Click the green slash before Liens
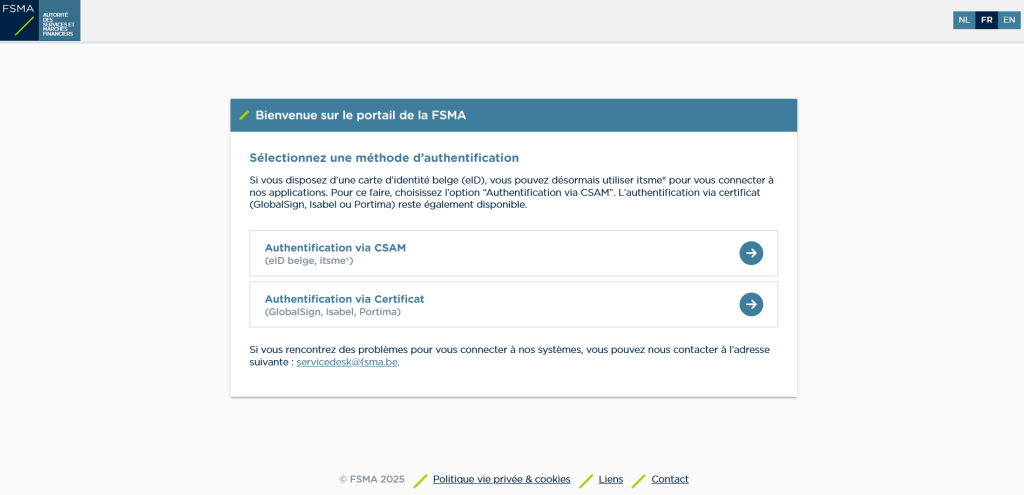 coord(586,480)
